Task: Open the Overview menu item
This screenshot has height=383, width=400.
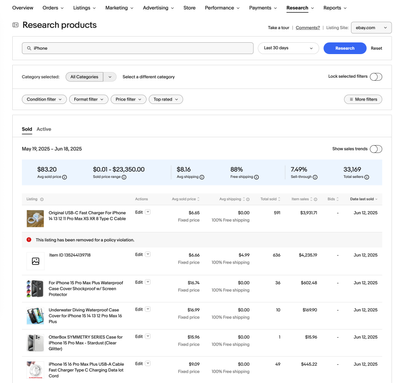Action: click(23, 8)
